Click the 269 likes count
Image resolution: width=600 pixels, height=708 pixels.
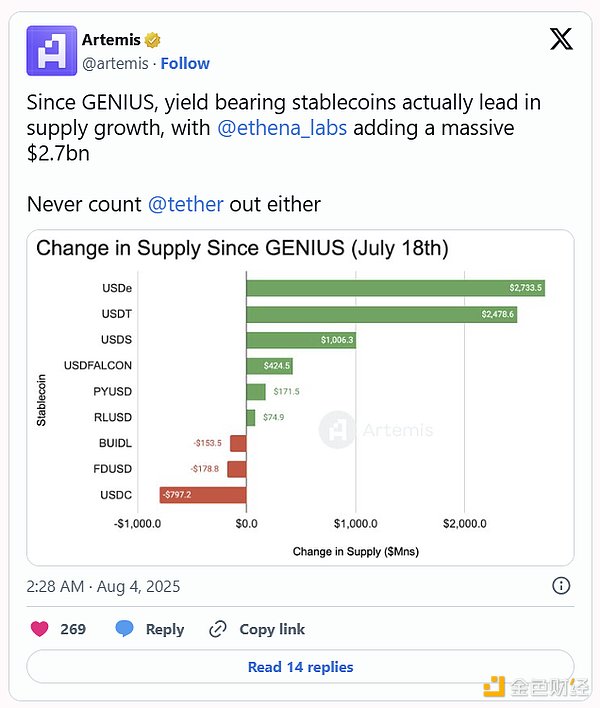click(x=73, y=629)
